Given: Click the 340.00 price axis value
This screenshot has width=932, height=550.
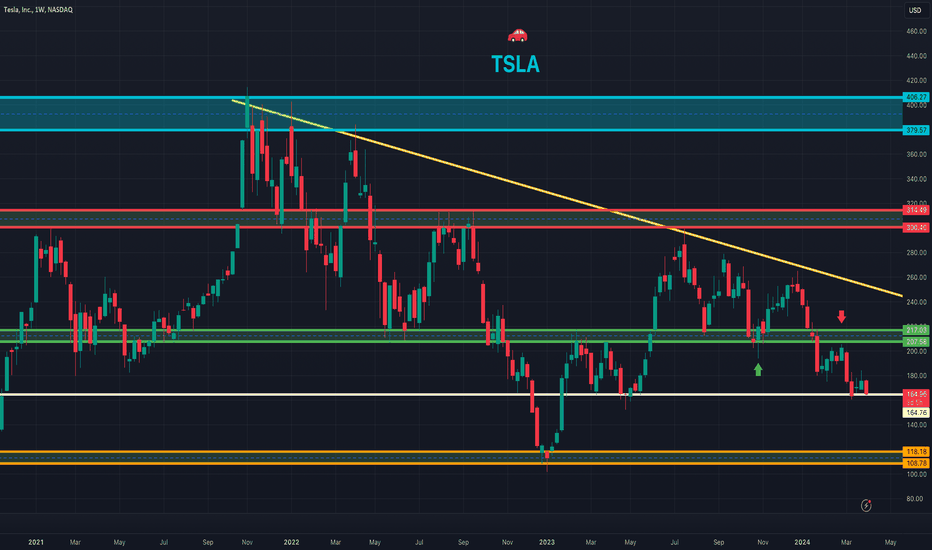Looking at the screenshot, I should 916,178.
